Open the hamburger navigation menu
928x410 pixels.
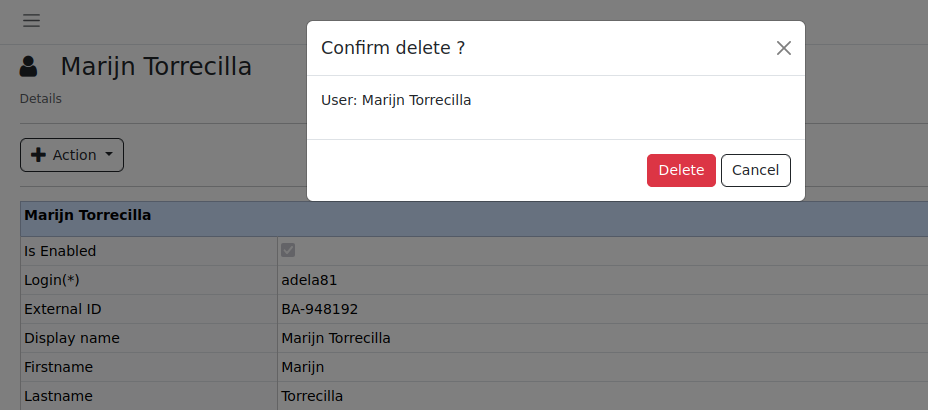[x=31, y=20]
